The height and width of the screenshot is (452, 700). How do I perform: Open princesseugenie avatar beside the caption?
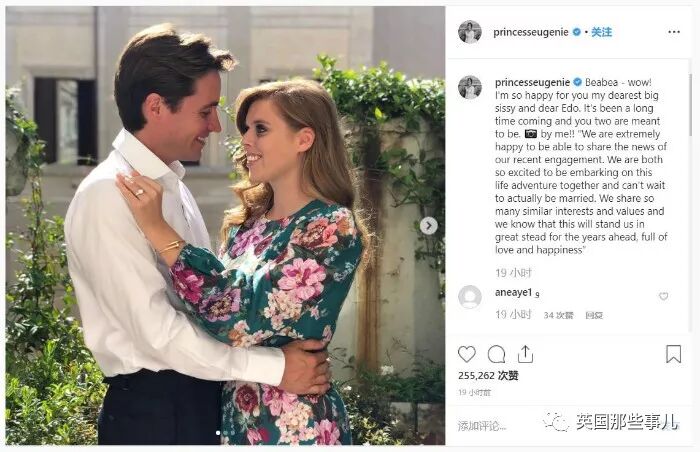470,87
